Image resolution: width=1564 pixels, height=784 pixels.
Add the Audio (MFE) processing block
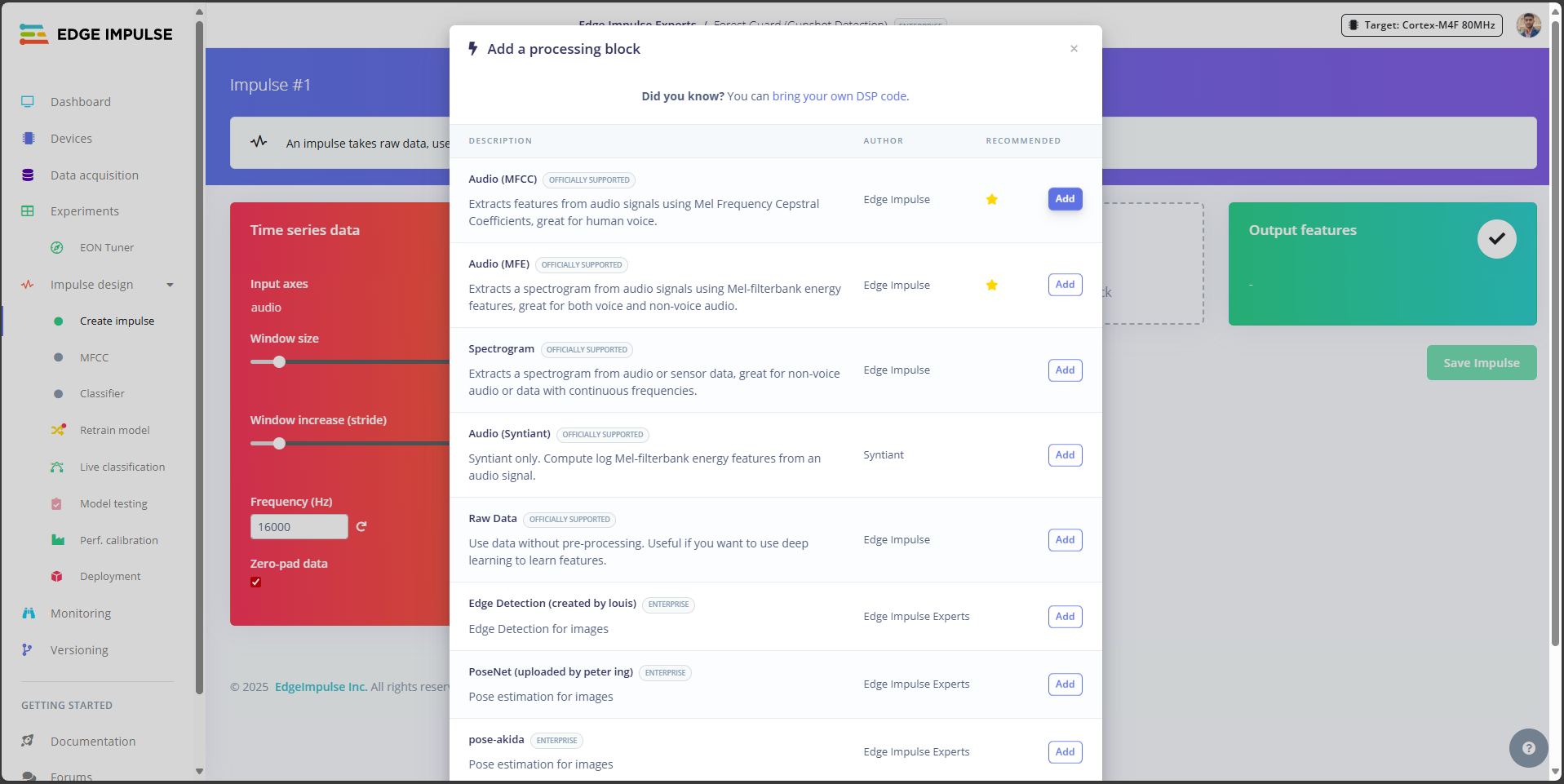pos(1066,285)
